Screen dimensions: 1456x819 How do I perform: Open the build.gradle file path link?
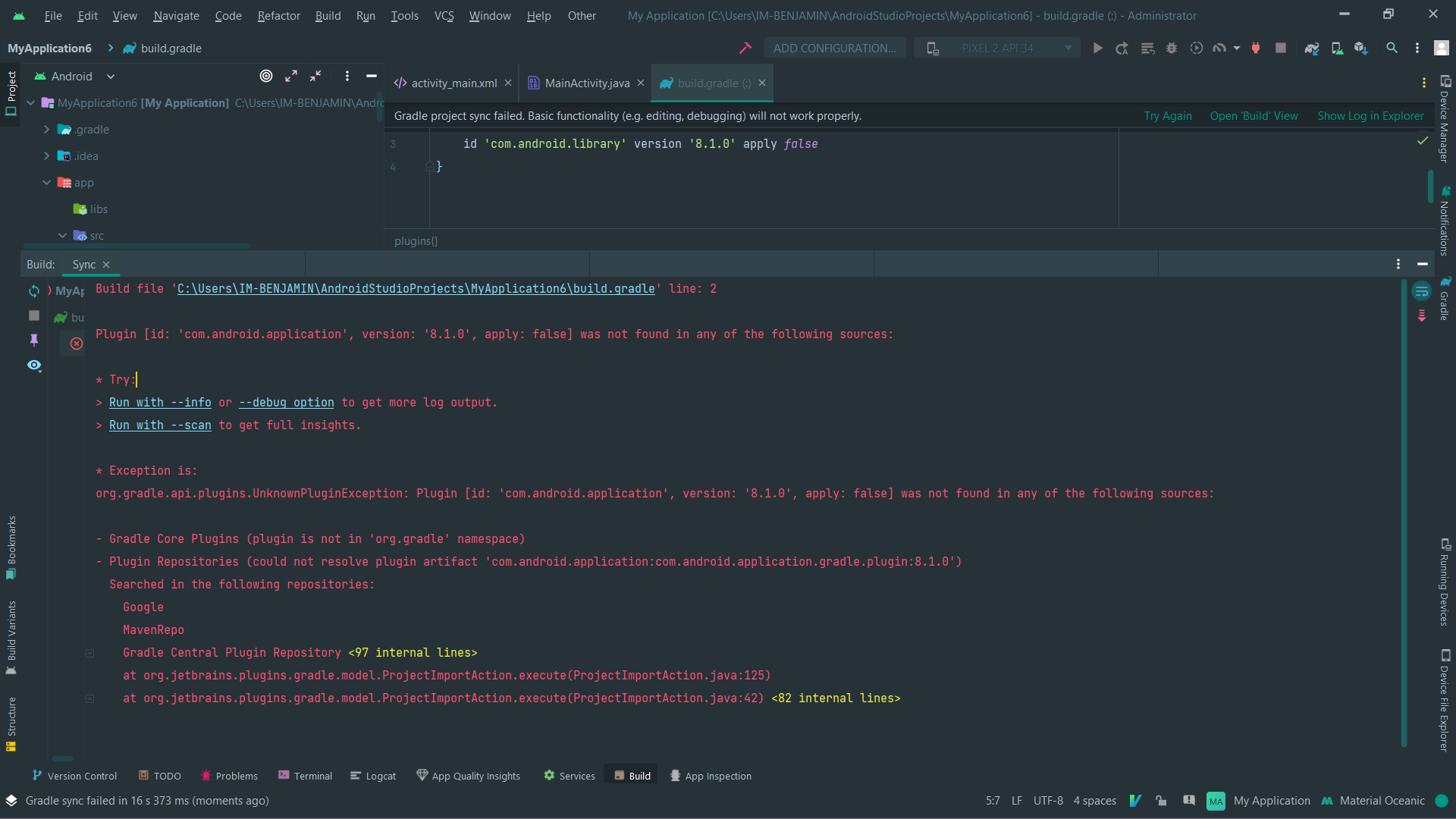point(416,288)
